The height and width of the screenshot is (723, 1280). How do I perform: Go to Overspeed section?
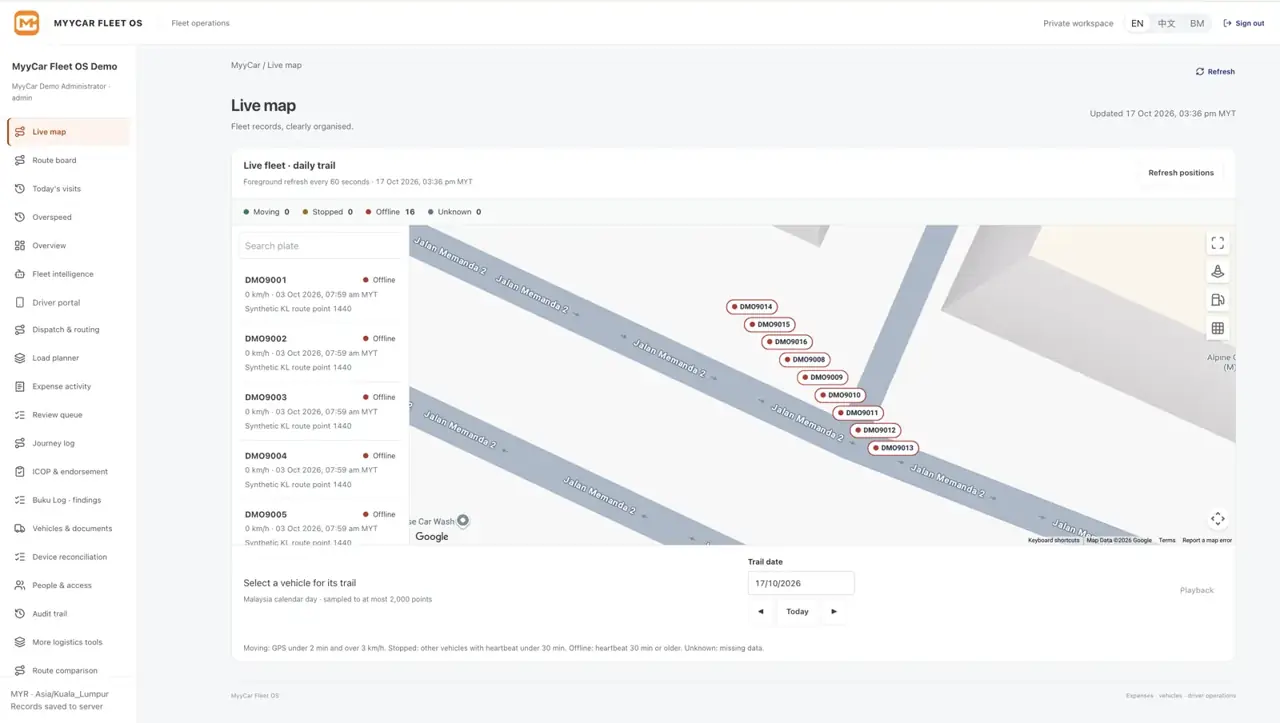pos(68,217)
